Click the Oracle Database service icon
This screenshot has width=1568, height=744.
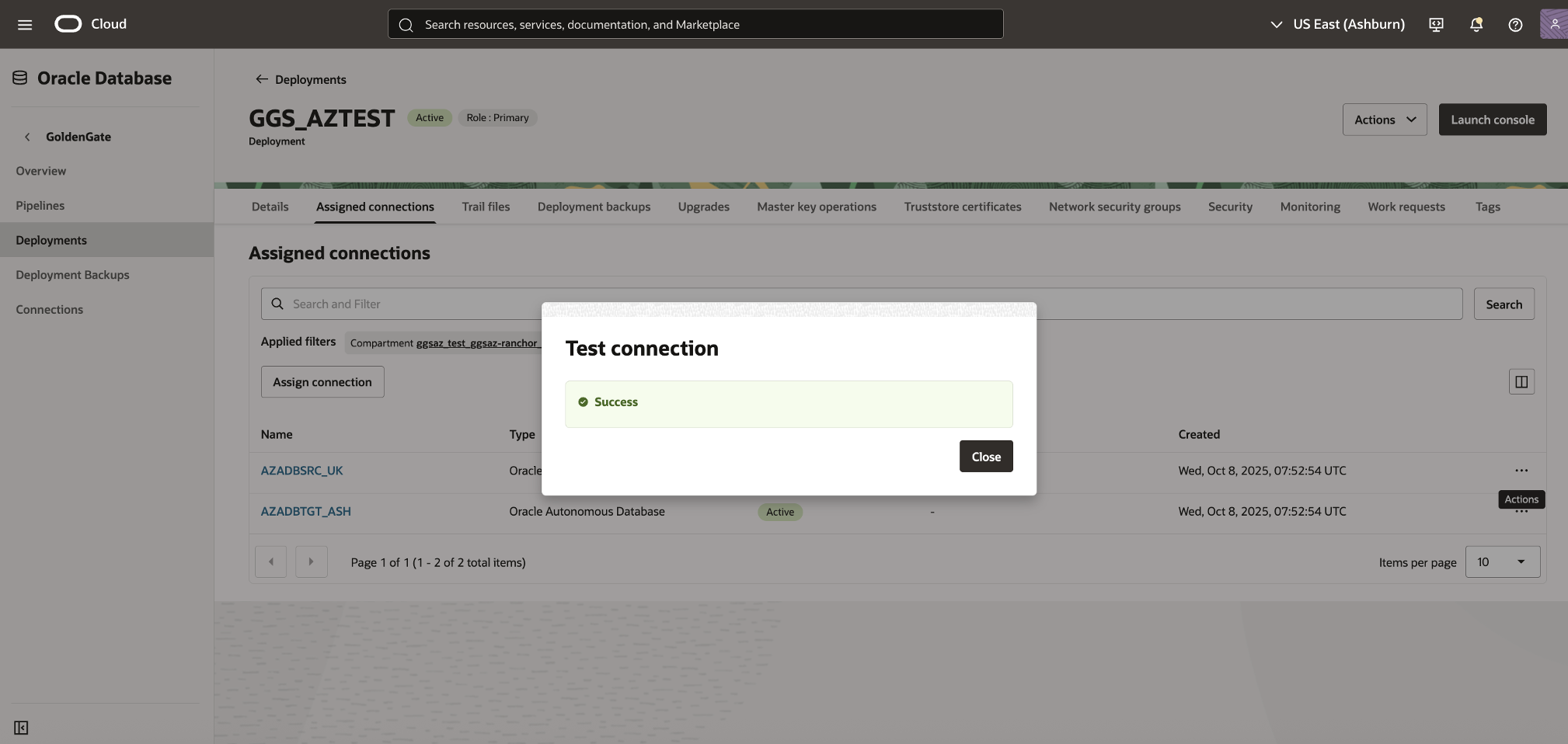click(20, 78)
